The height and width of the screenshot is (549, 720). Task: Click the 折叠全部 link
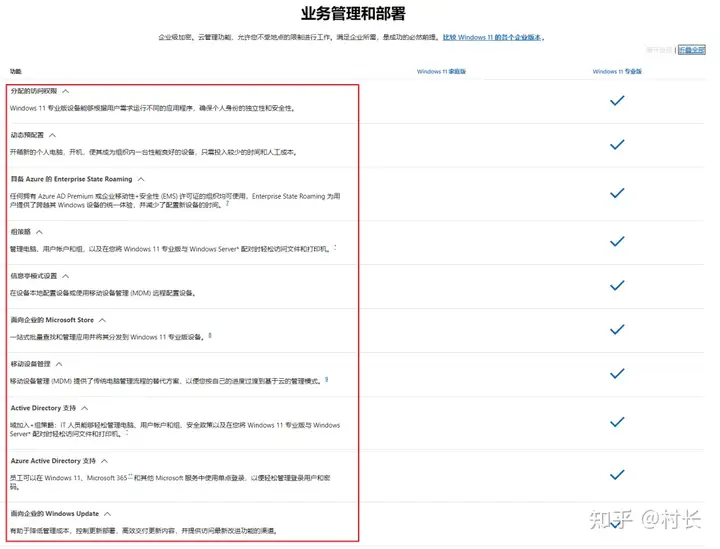tap(692, 50)
